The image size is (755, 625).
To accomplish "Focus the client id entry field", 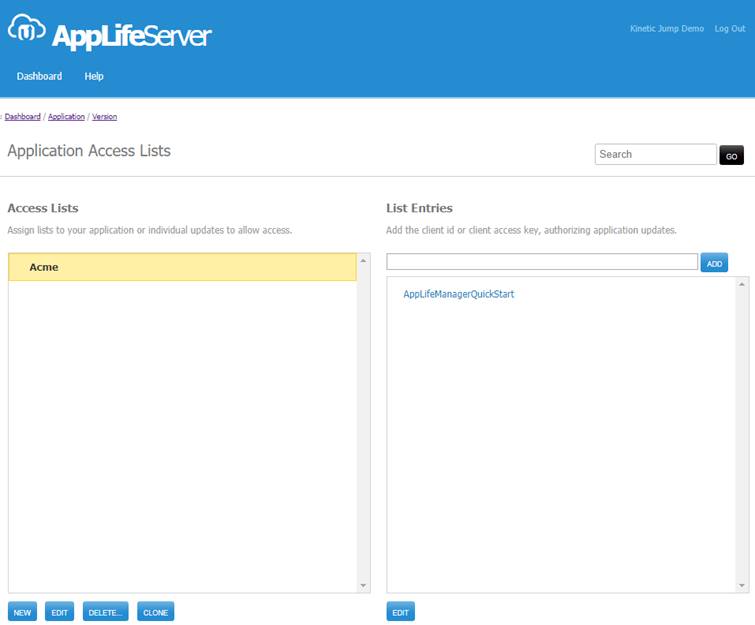I will (x=542, y=262).
